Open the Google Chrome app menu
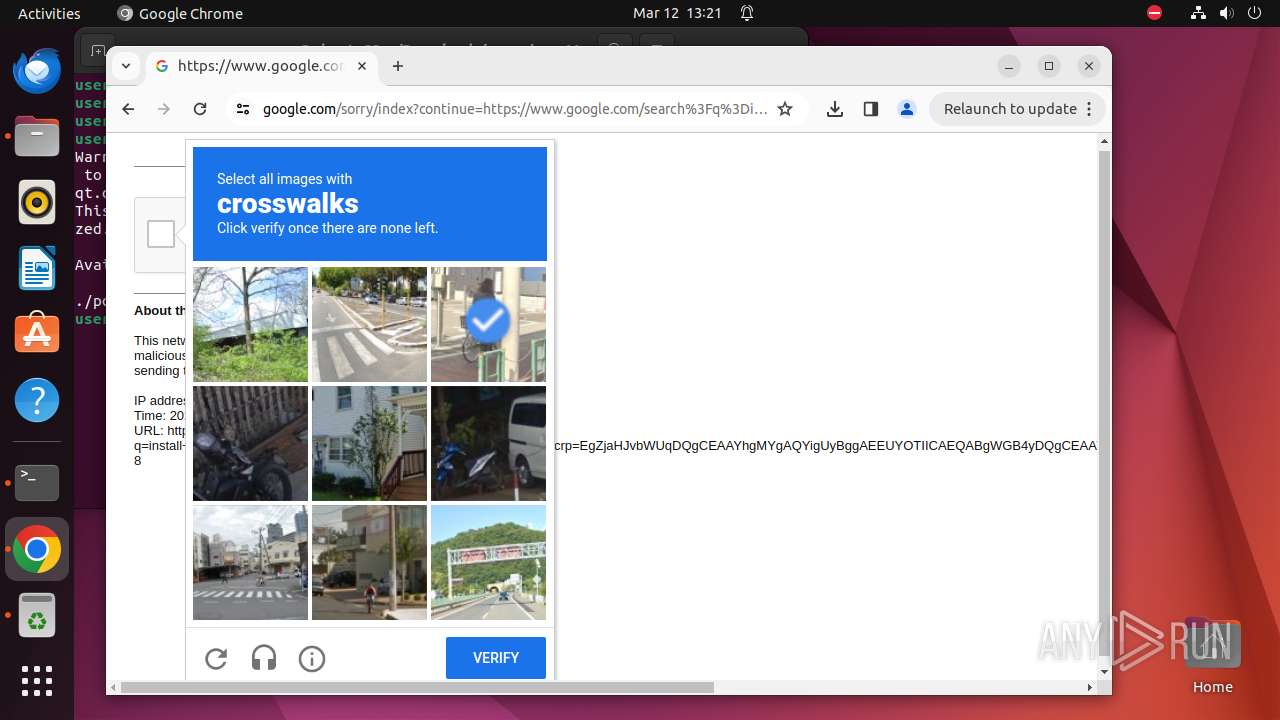 tap(180, 13)
